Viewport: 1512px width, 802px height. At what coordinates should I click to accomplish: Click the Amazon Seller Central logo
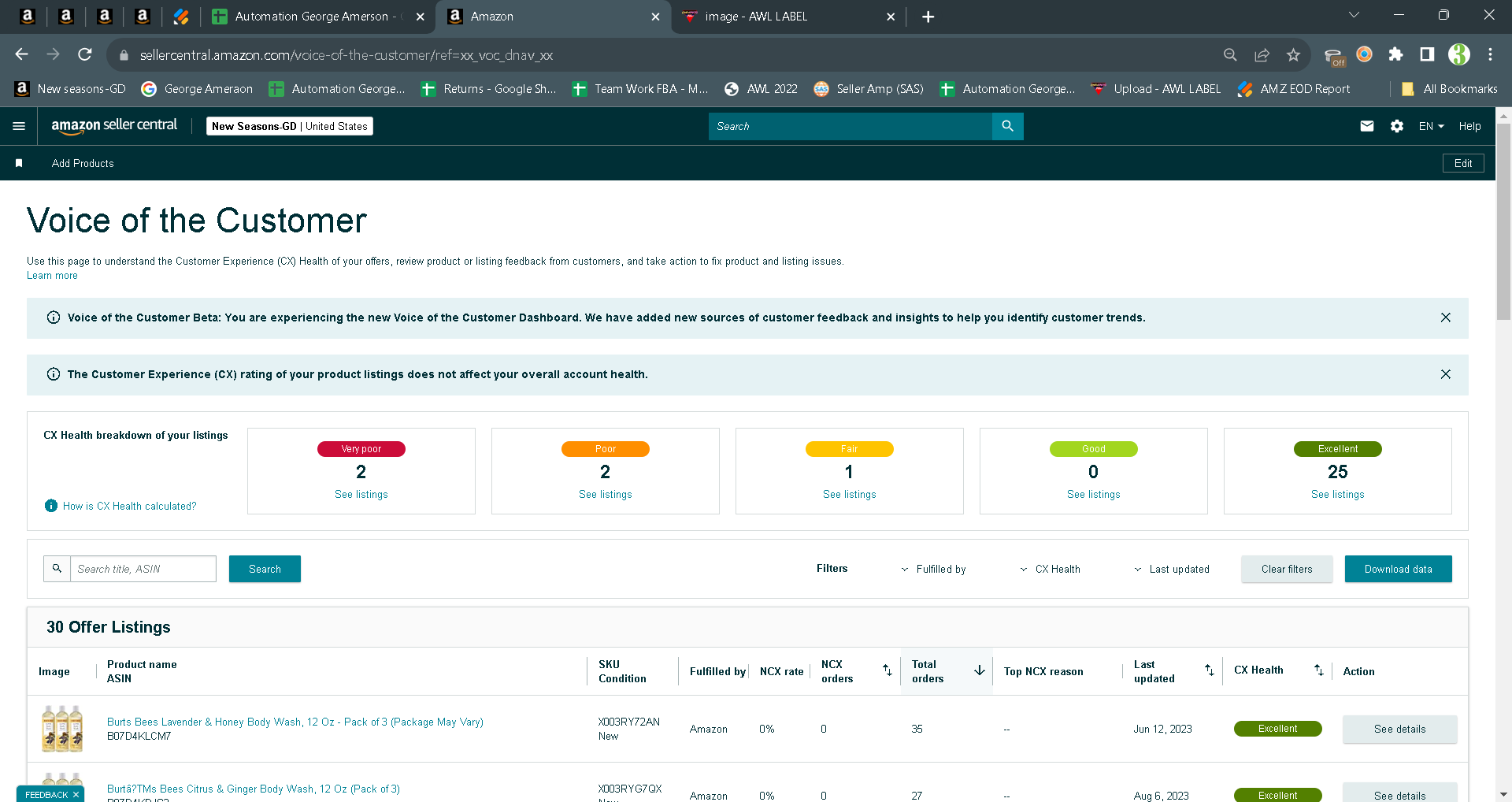114,126
